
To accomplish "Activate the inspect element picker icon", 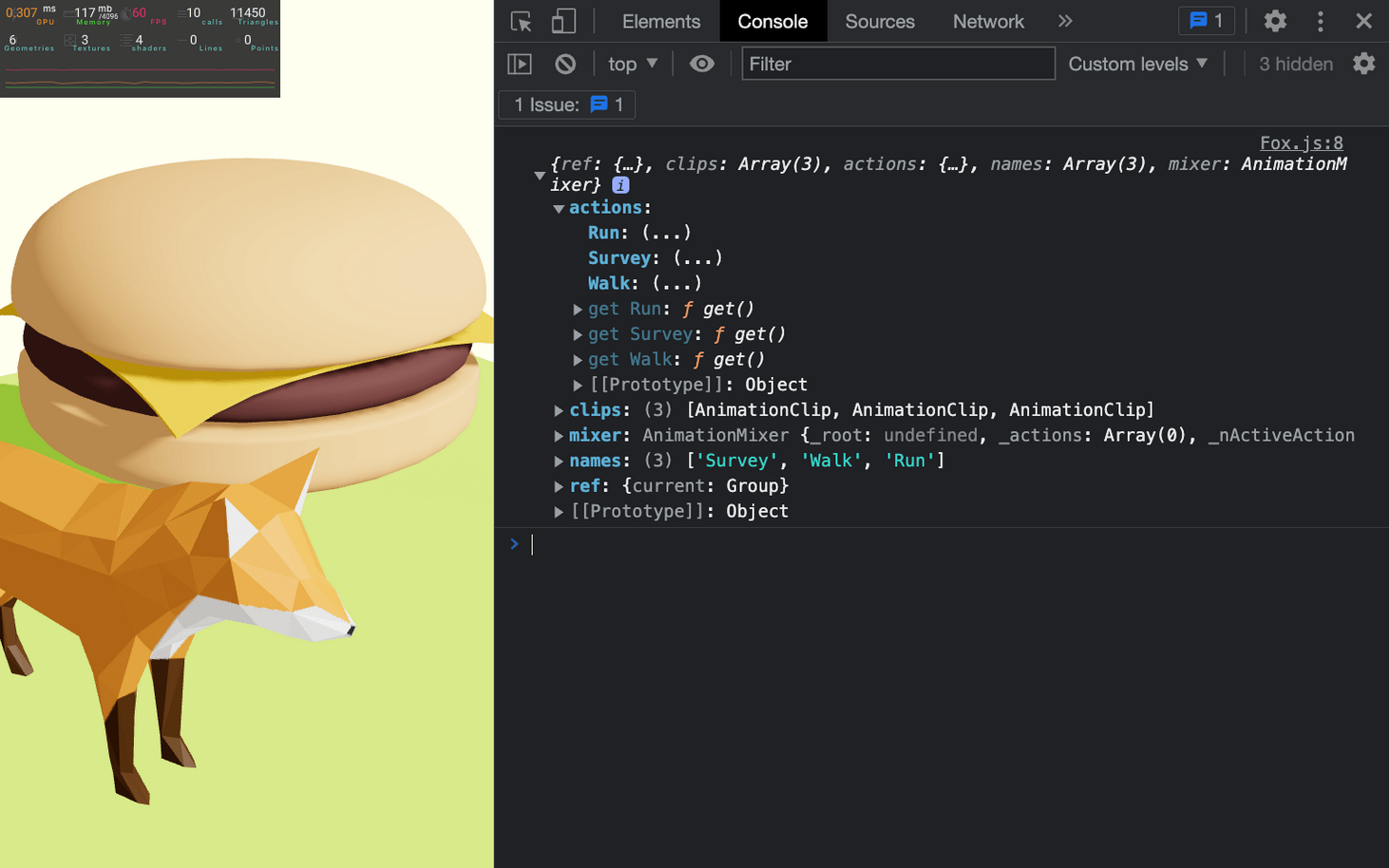I will point(521,21).
